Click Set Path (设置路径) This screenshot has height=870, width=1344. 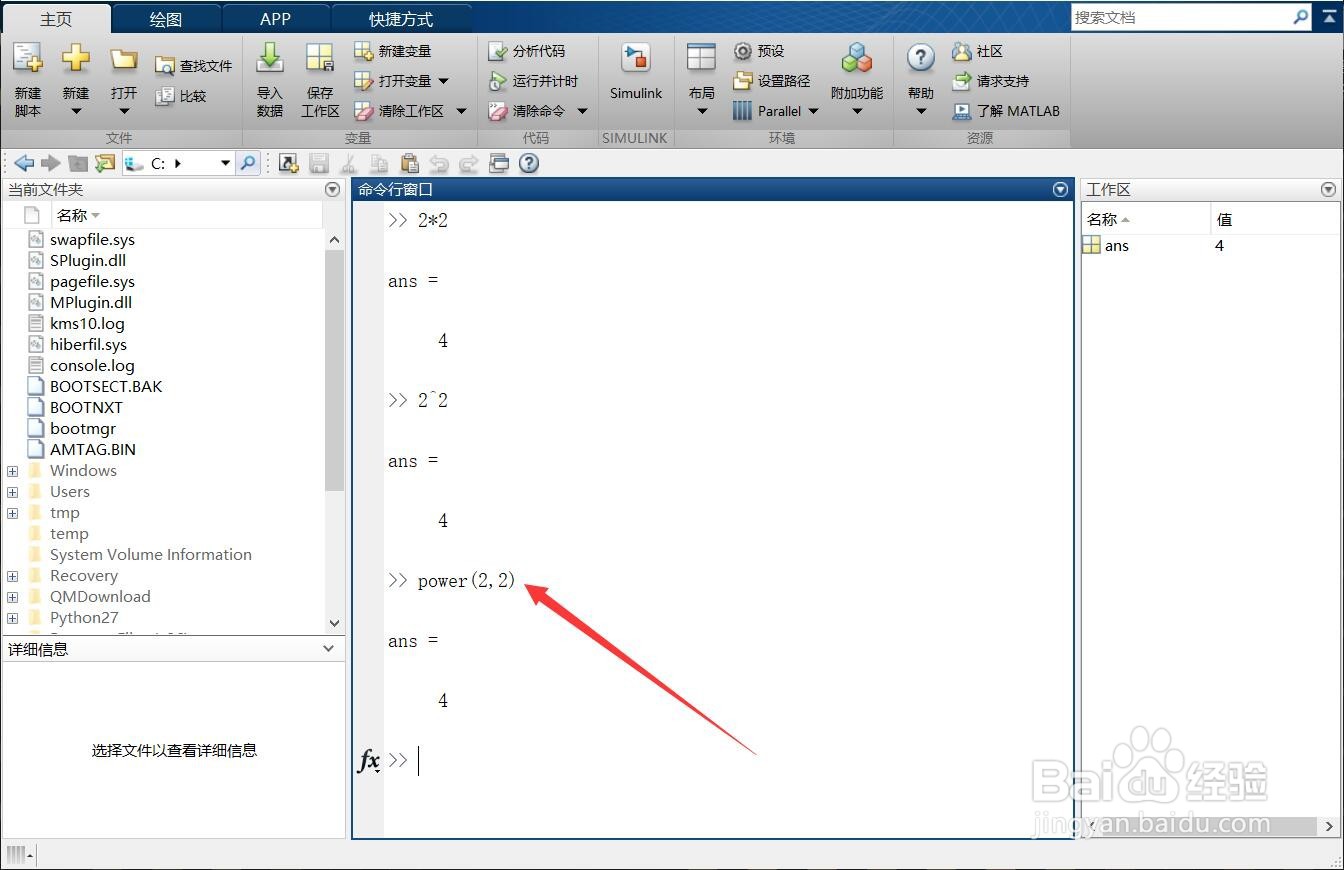point(771,81)
